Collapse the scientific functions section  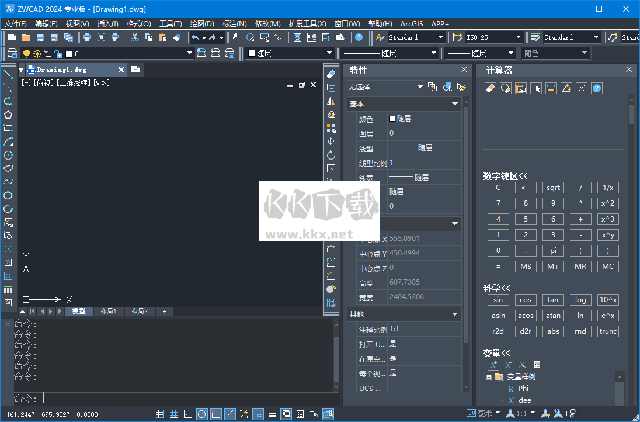click(497, 288)
